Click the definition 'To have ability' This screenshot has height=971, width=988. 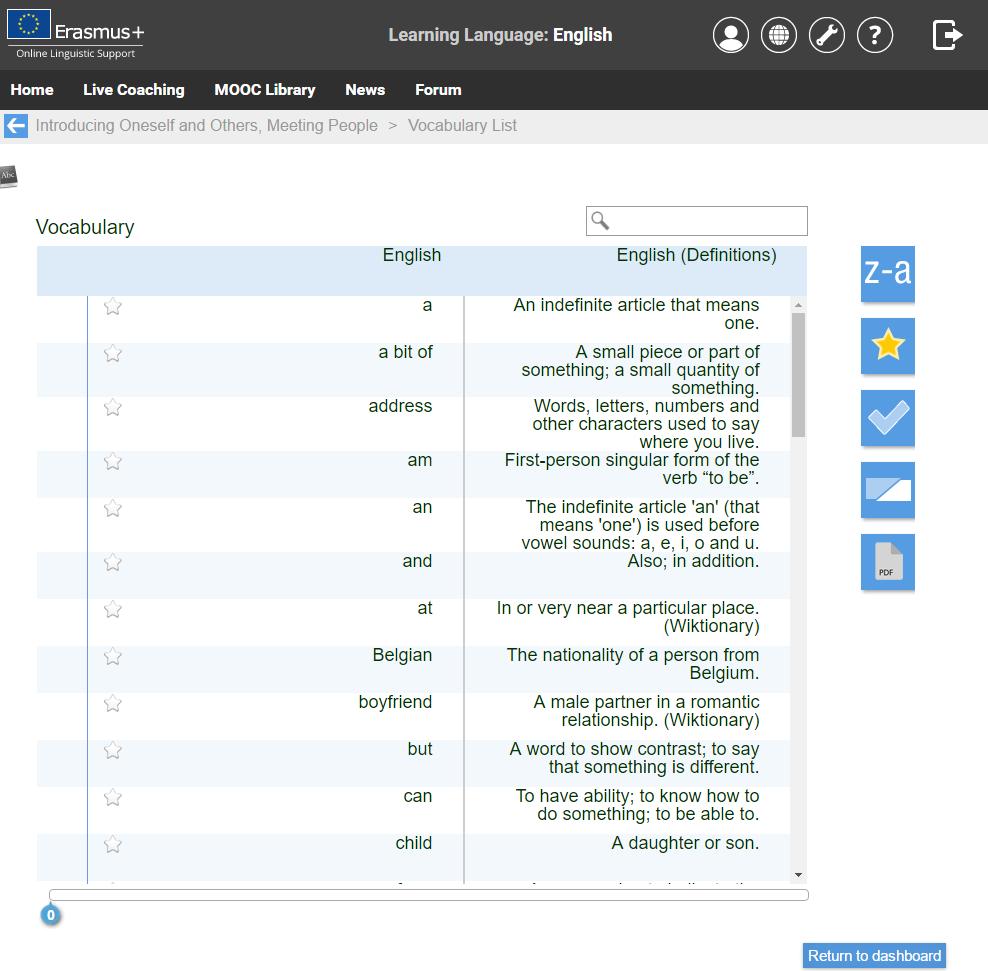pyautogui.click(x=637, y=805)
